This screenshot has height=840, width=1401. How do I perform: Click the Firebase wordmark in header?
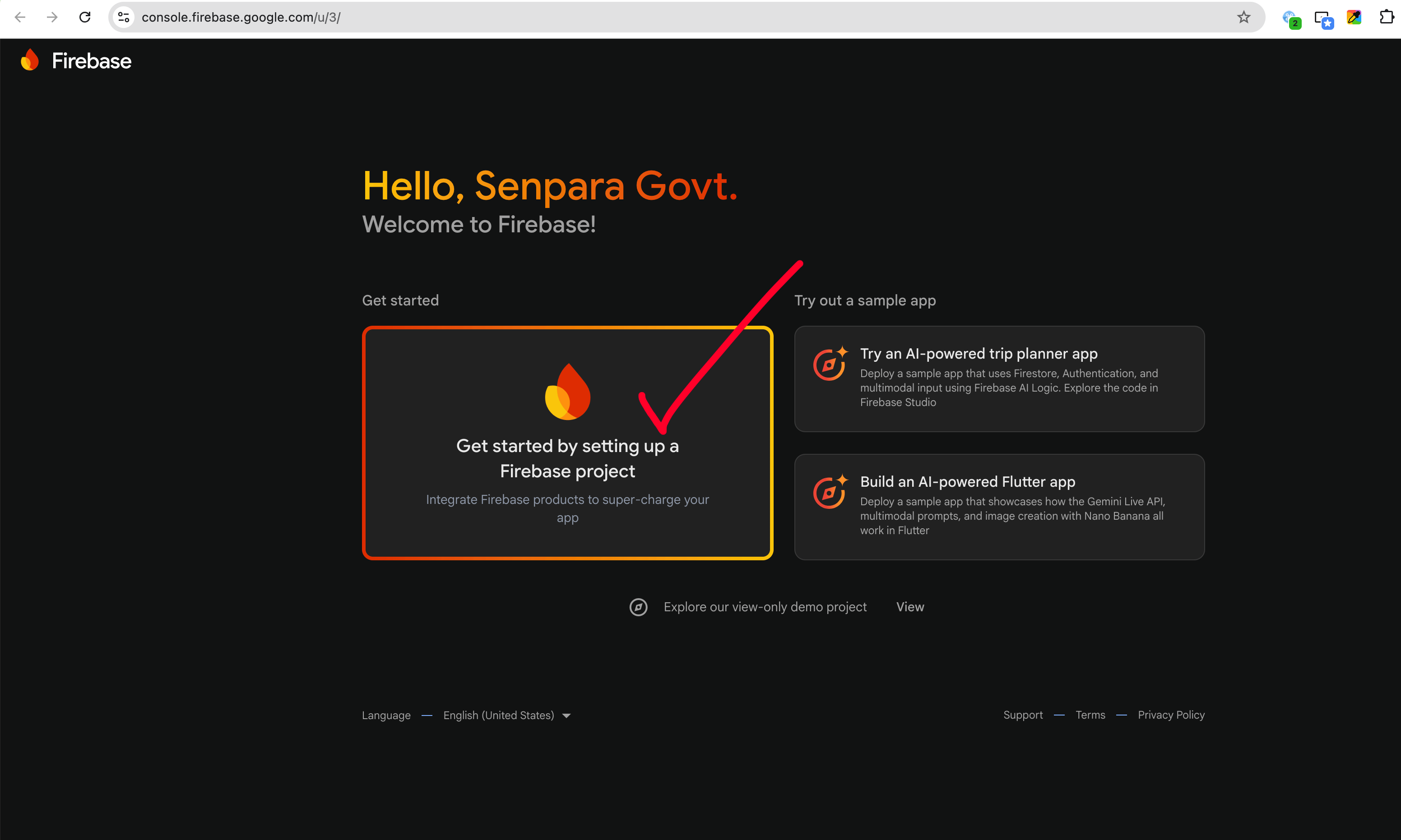point(91,60)
